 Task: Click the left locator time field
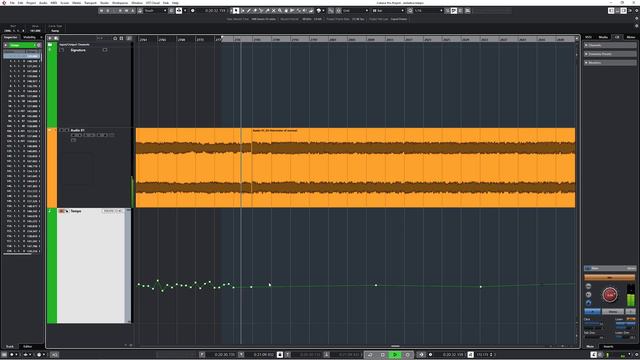pos(224,355)
